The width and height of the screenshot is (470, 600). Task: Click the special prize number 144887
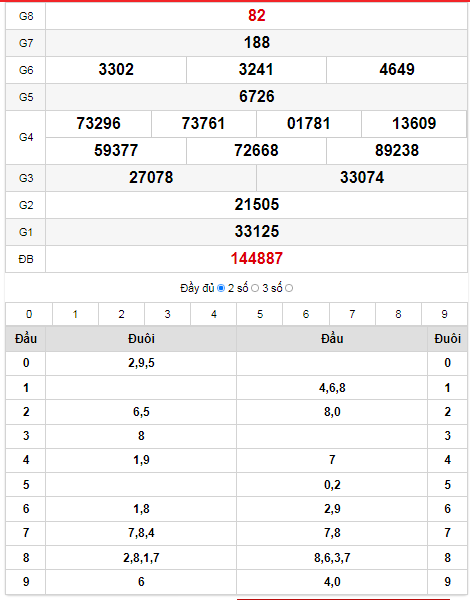[x=256, y=259]
